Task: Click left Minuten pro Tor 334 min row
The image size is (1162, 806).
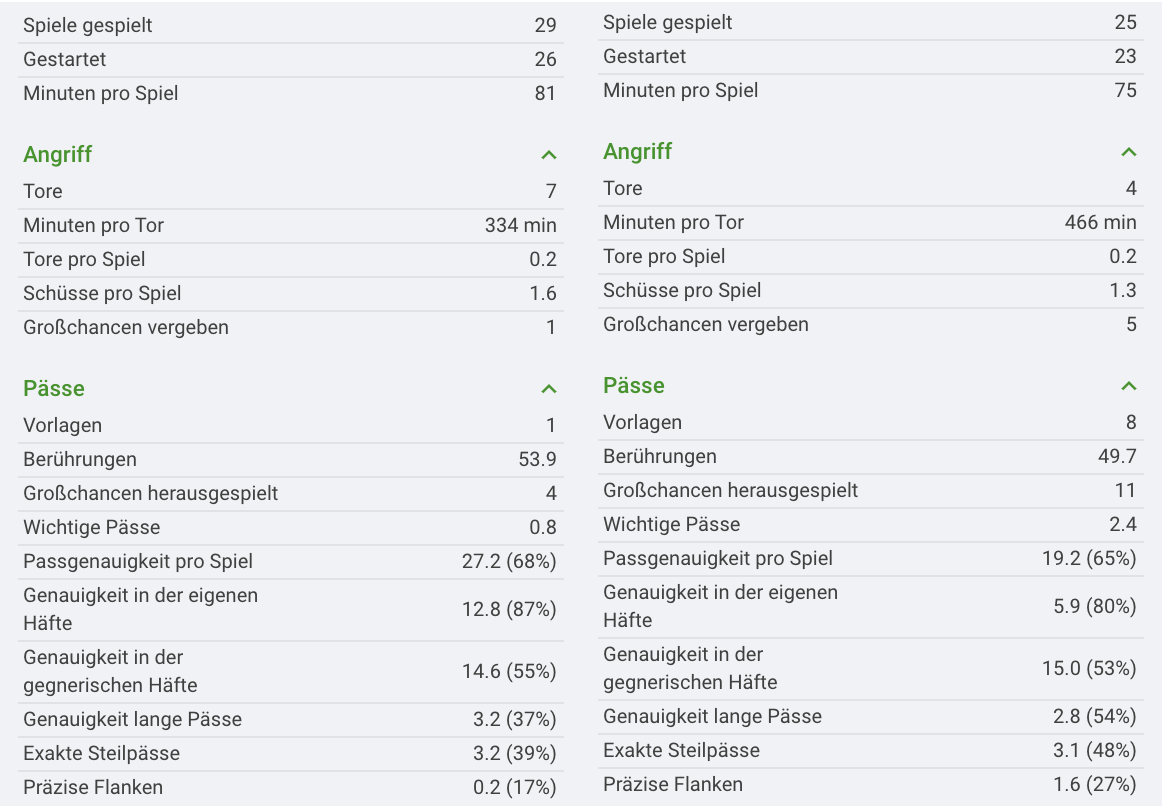Action: click(290, 225)
